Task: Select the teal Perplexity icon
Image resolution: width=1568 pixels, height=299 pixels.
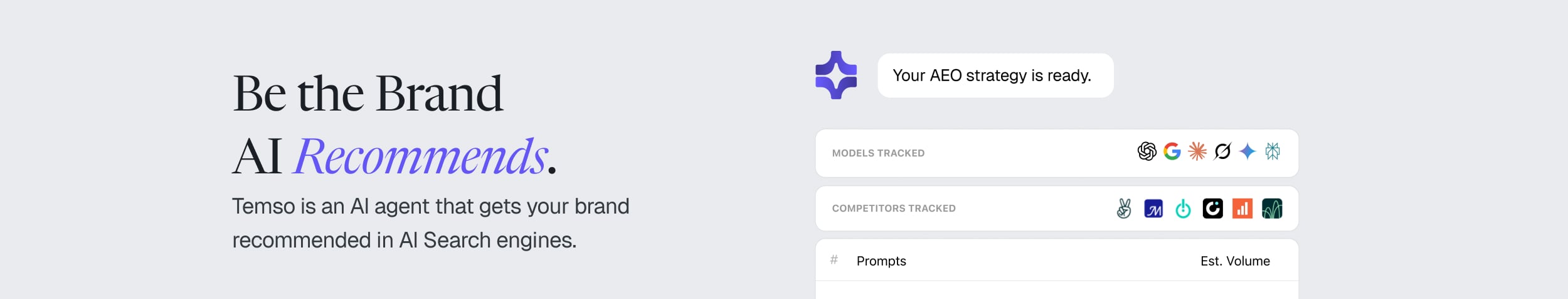Action: coord(1273,151)
